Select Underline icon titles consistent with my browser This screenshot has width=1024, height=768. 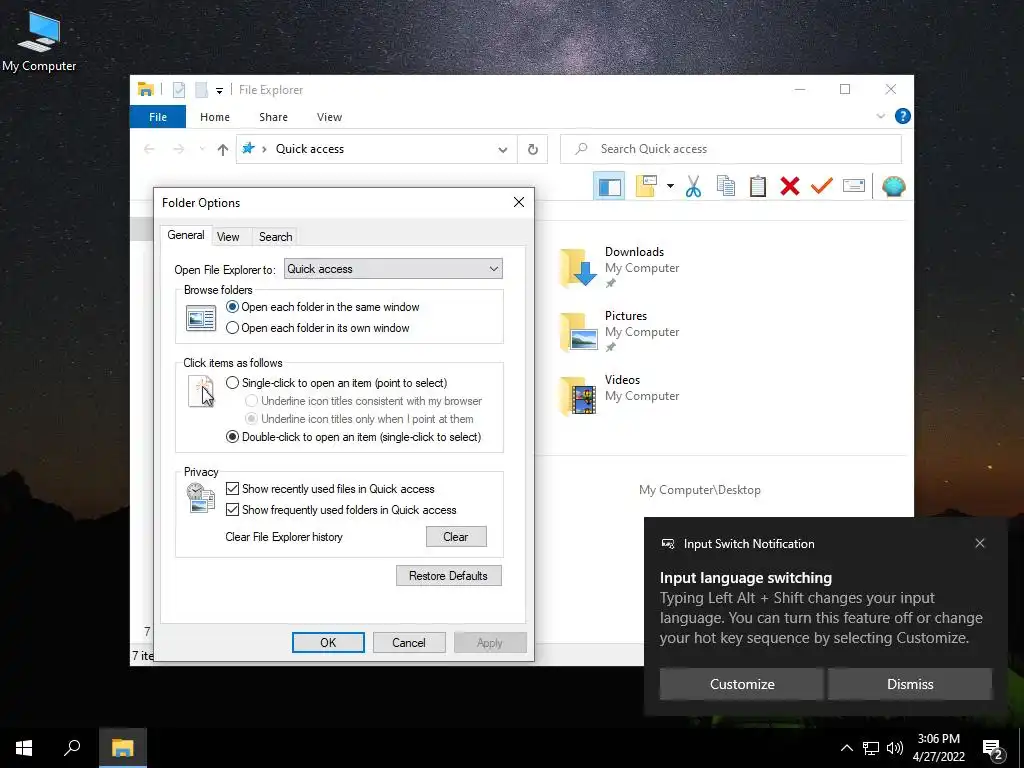coord(364,401)
